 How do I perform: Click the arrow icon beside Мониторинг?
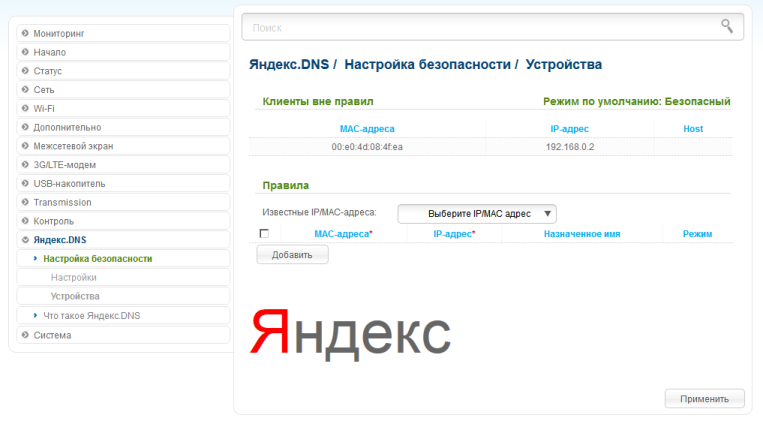25,33
